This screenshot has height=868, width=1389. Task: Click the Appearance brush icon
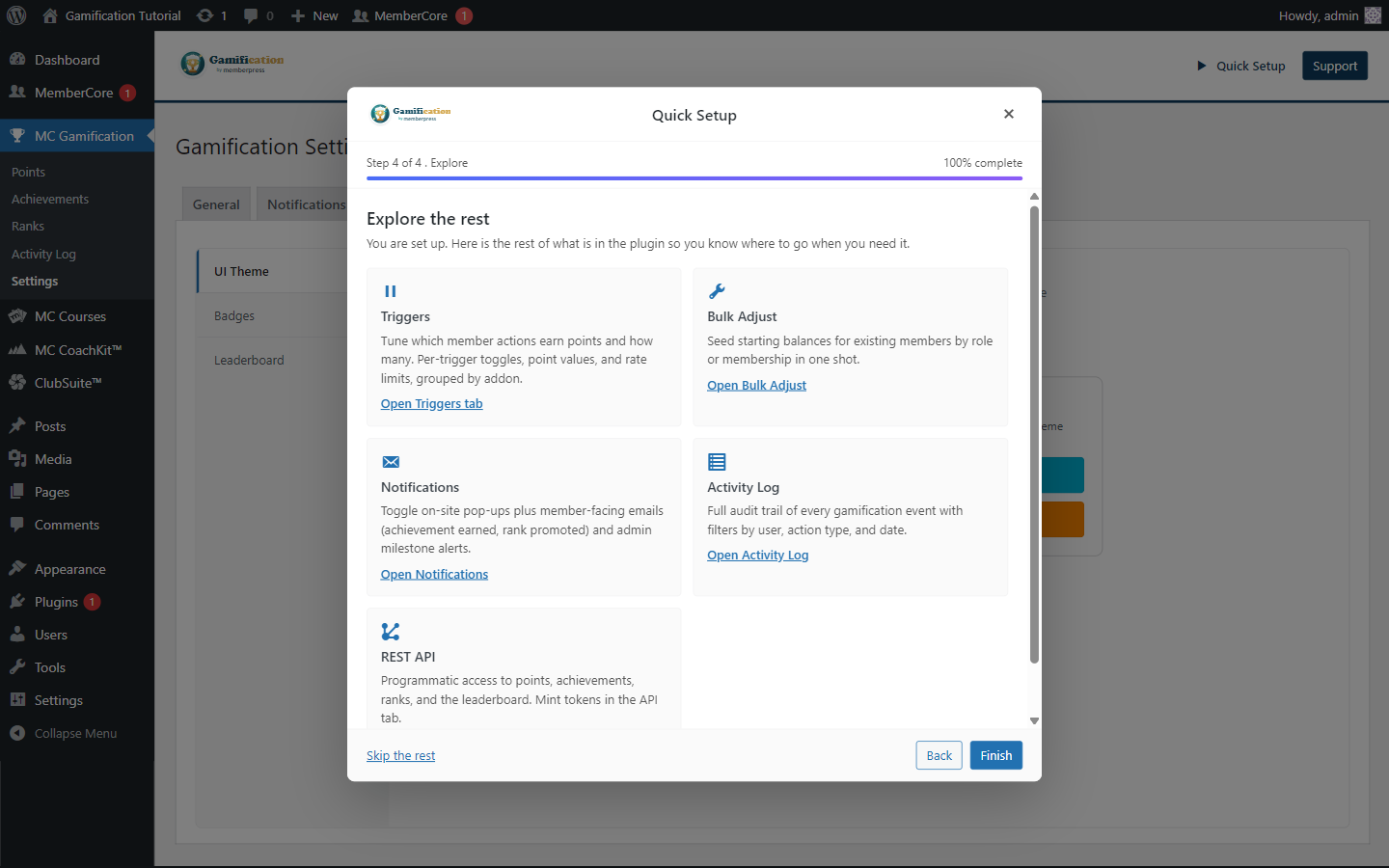pyautogui.click(x=17, y=569)
